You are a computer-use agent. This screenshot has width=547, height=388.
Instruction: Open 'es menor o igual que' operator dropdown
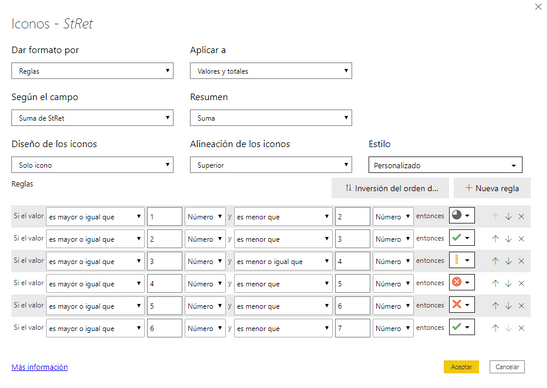click(x=283, y=261)
